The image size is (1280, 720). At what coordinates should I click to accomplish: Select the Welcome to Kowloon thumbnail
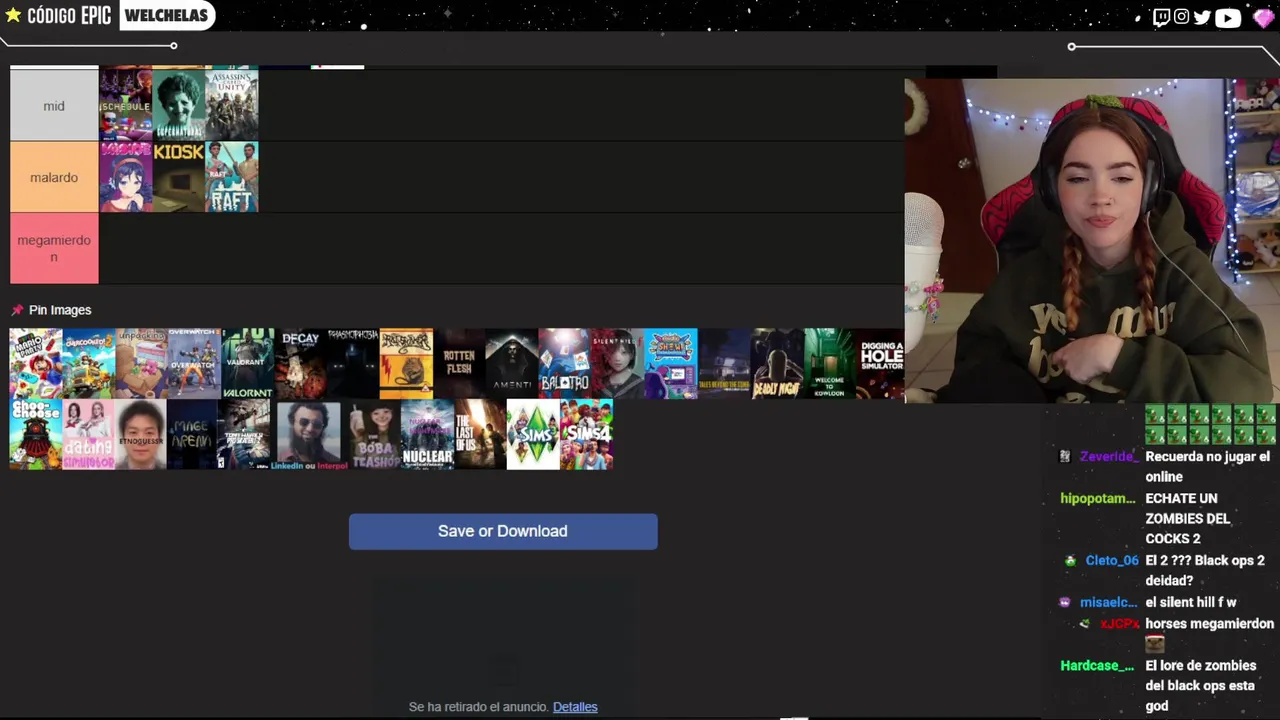pyautogui.click(x=830, y=364)
